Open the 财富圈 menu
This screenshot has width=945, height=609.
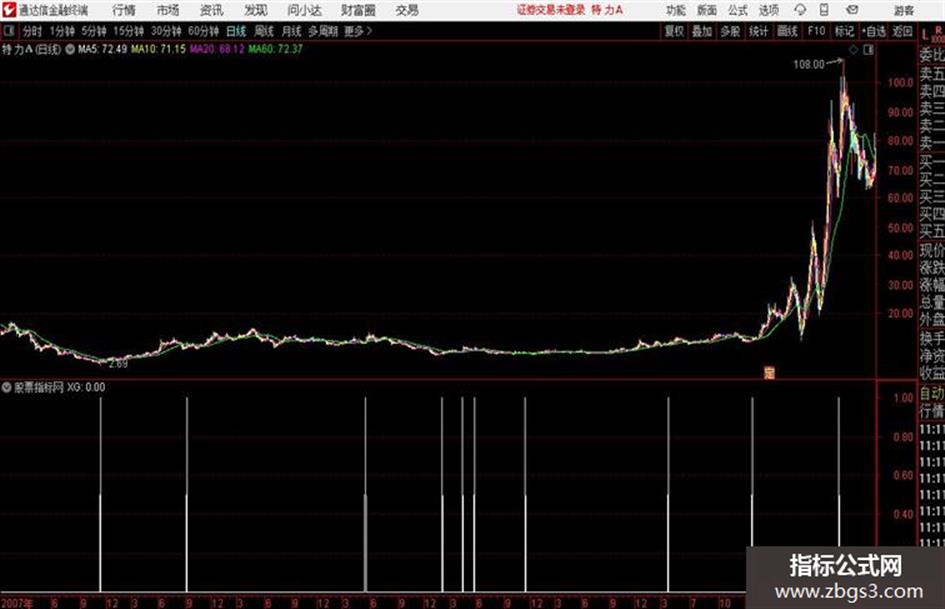[358, 10]
